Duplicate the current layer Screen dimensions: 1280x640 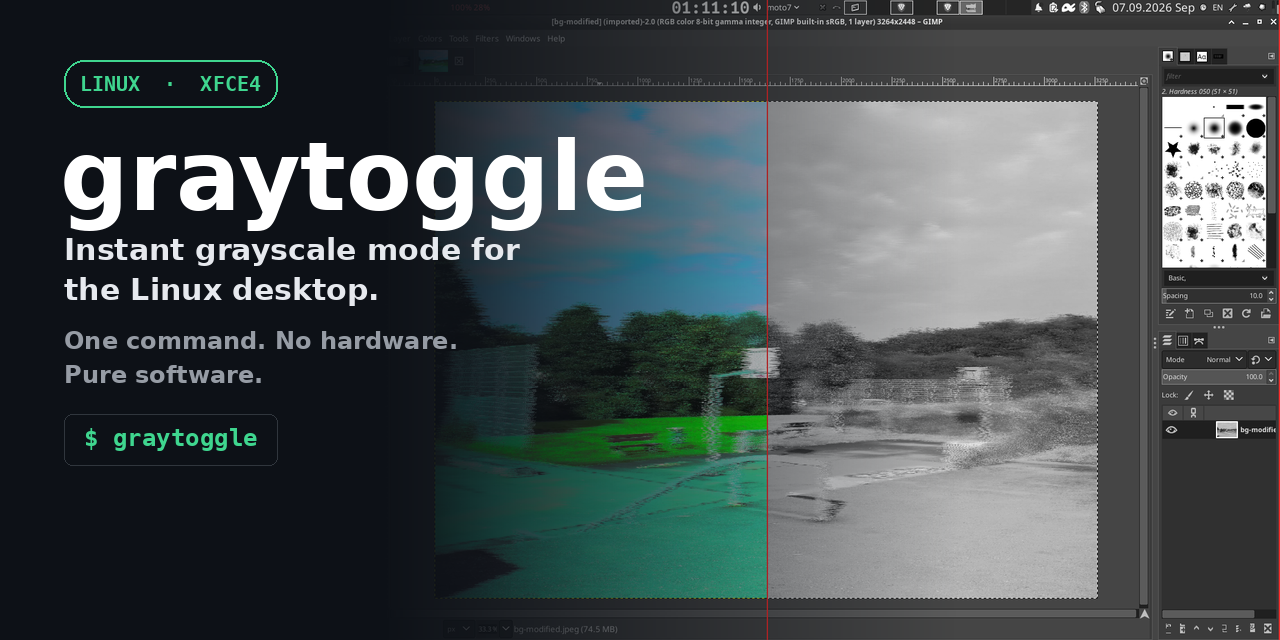[1224, 629]
